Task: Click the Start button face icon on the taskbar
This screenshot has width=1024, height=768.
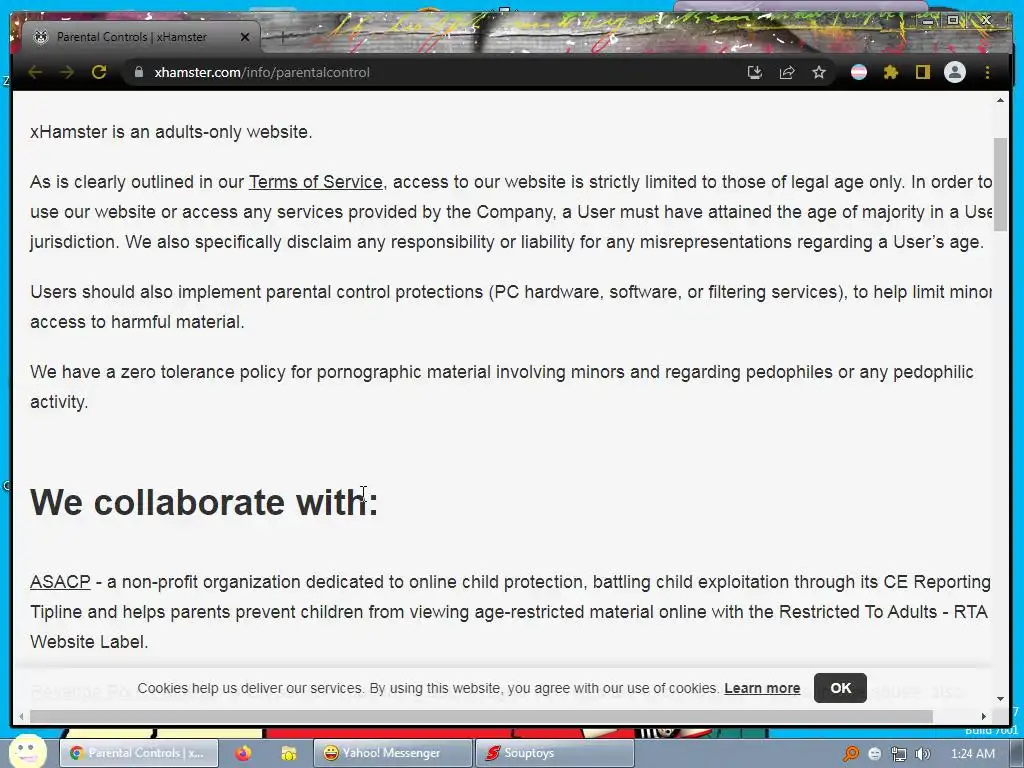Action: 27,751
